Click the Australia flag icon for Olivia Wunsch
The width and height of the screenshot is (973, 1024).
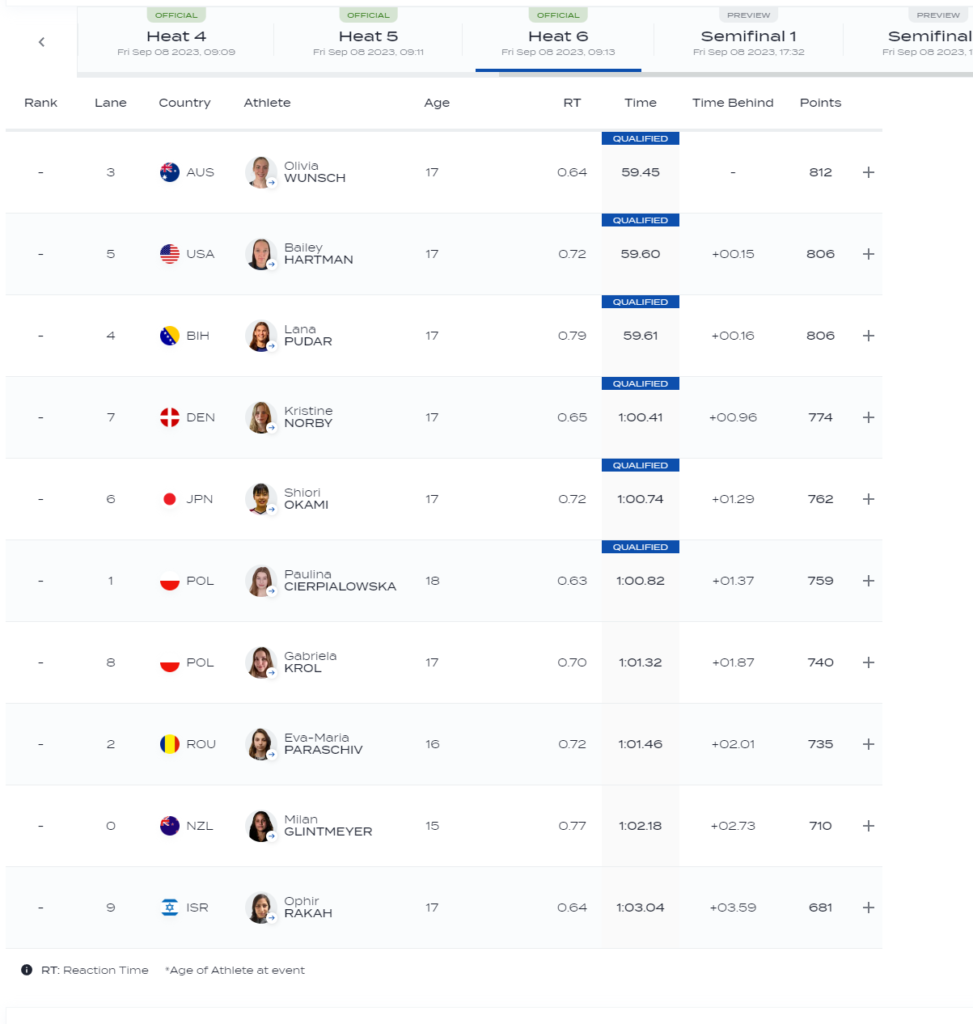(x=170, y=172)
